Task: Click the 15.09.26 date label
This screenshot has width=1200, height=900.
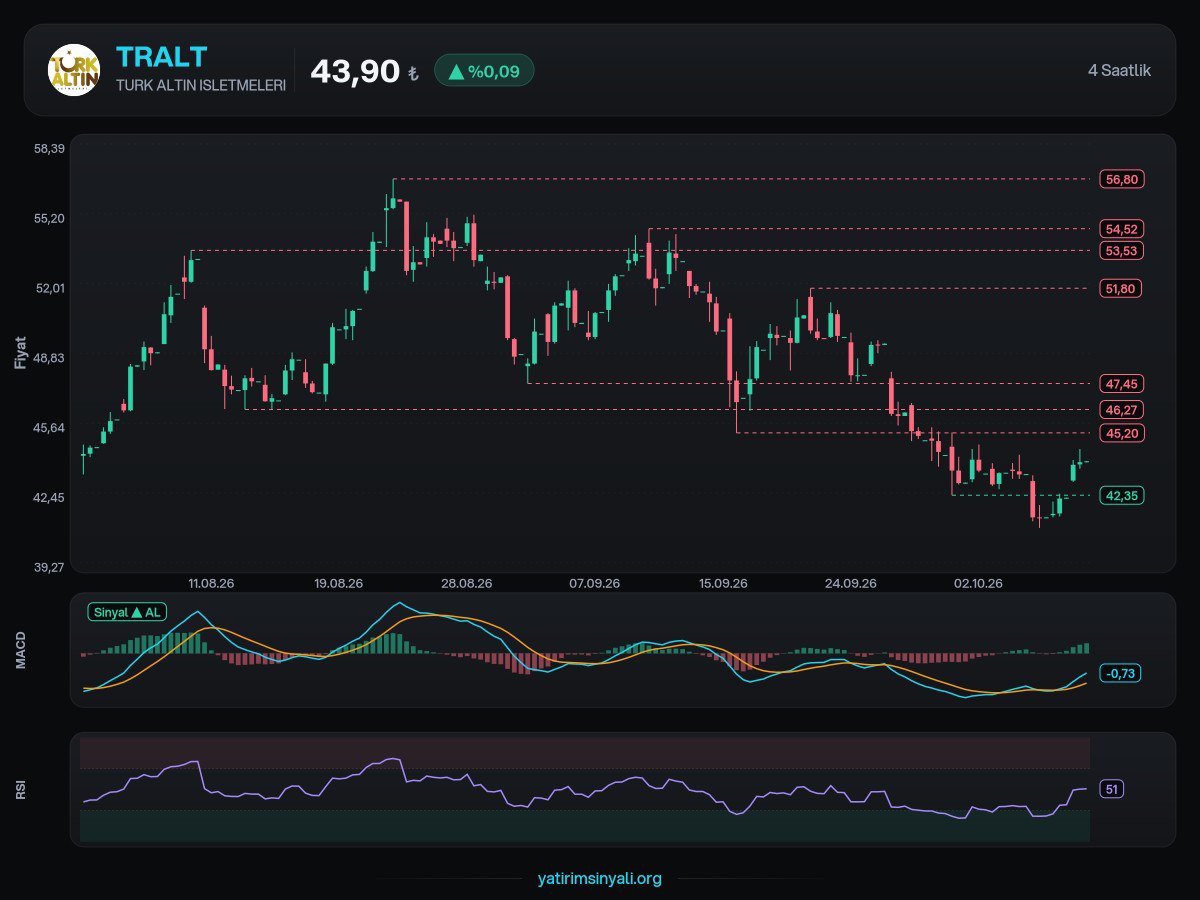Action: [724, 583]
